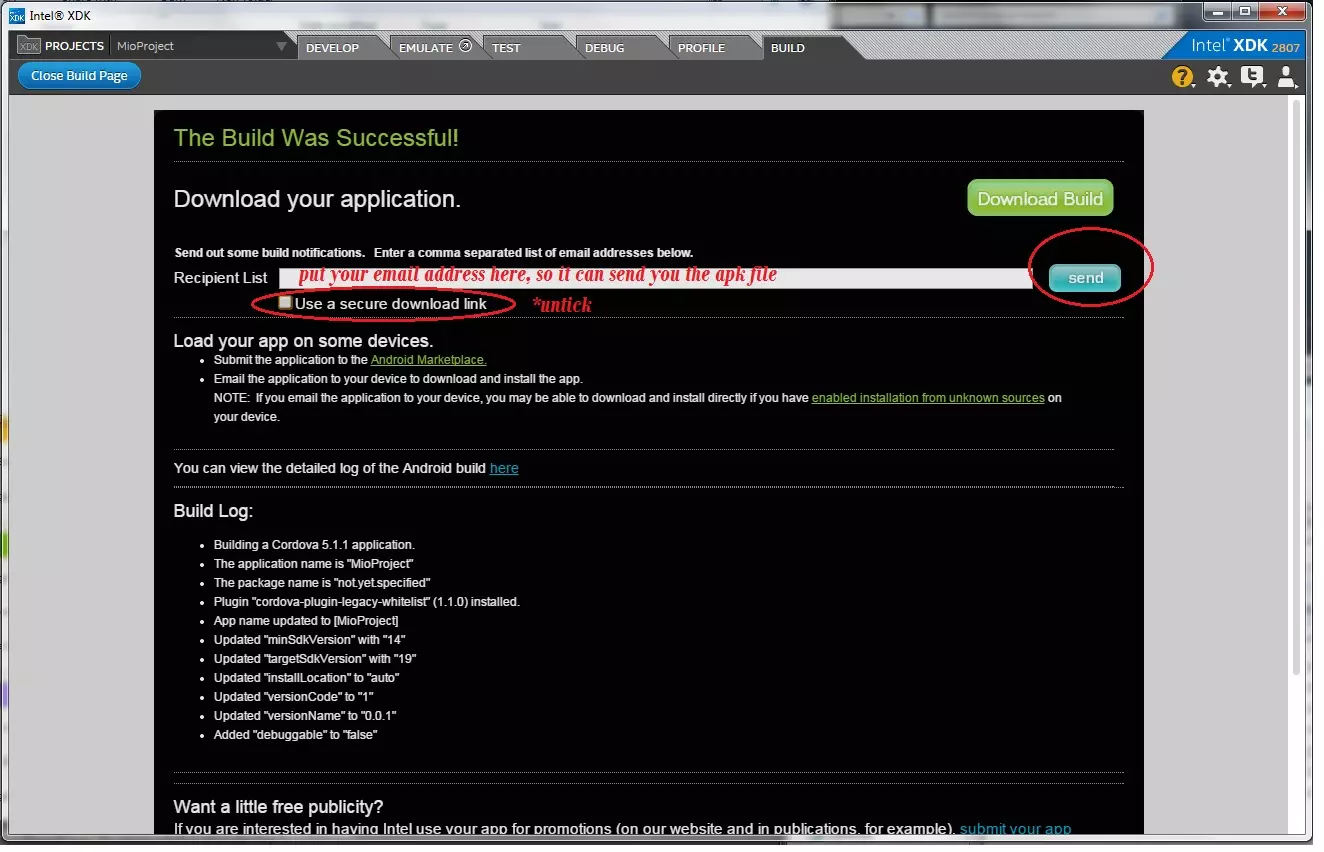Click the 'Added "debuggable" to "false"' line

coord(296,735)
